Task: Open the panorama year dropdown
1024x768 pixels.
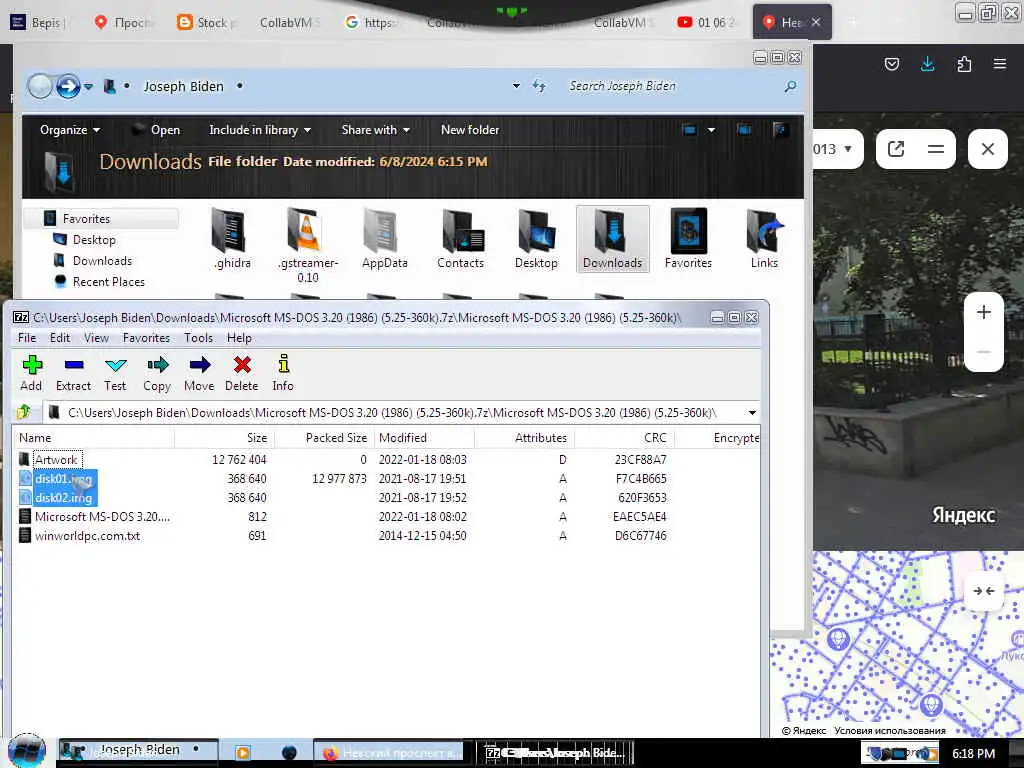Action: tap(835, 149)
